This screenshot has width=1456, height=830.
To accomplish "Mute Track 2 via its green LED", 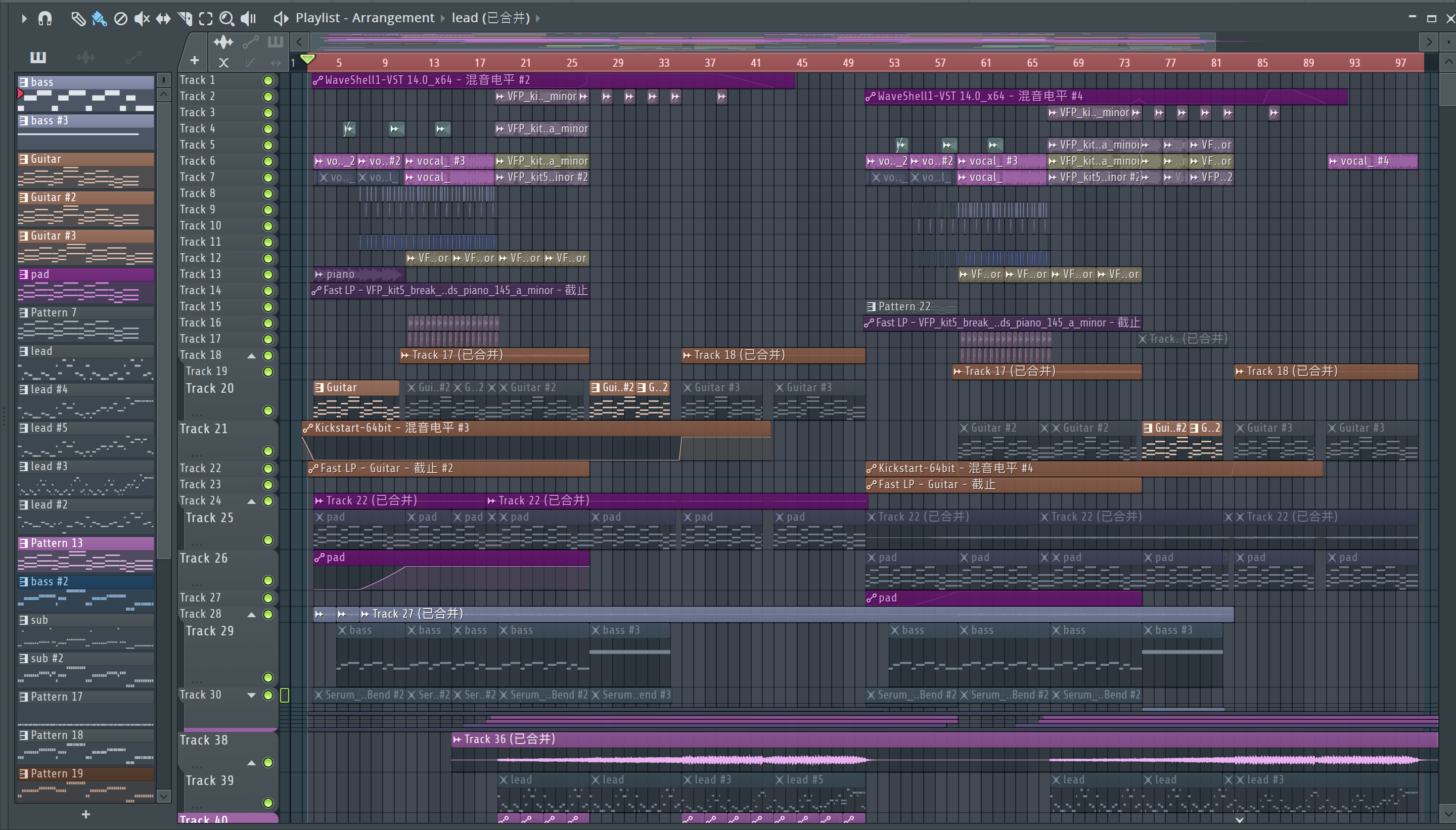I will pos(267,97).
